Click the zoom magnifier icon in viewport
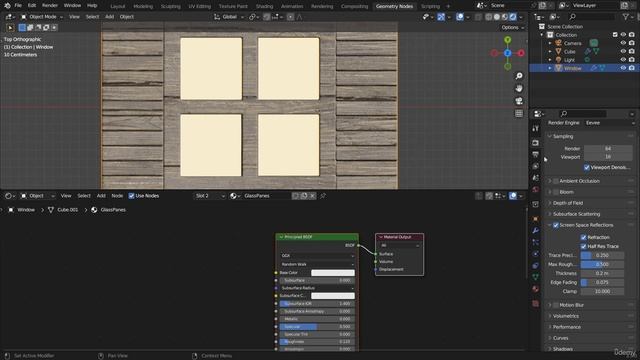This screenshot has height=360, width=640. click(519, 76)
